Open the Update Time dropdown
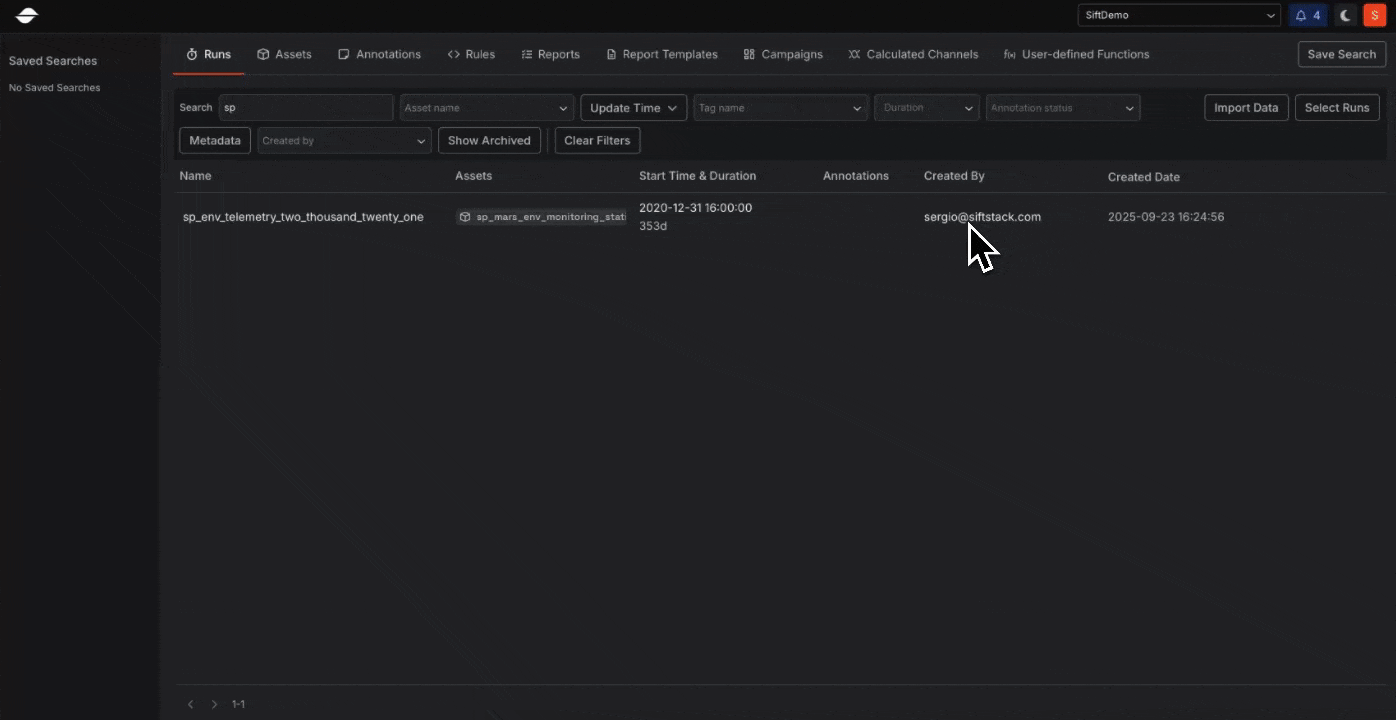 click(633, 108)
